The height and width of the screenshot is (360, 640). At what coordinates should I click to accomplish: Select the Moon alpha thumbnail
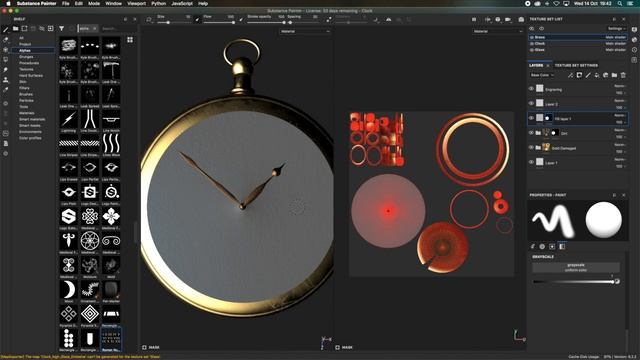(x=69, y=289)
